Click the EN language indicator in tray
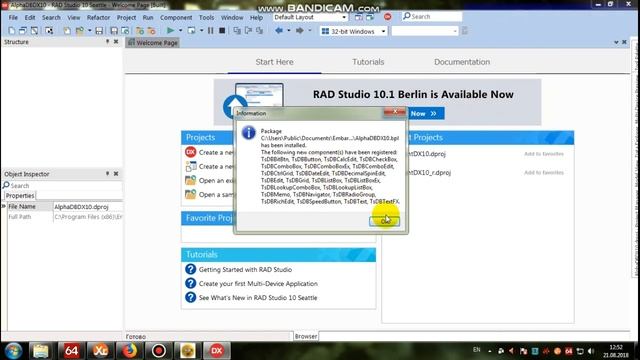 click(x=476, y=350)
